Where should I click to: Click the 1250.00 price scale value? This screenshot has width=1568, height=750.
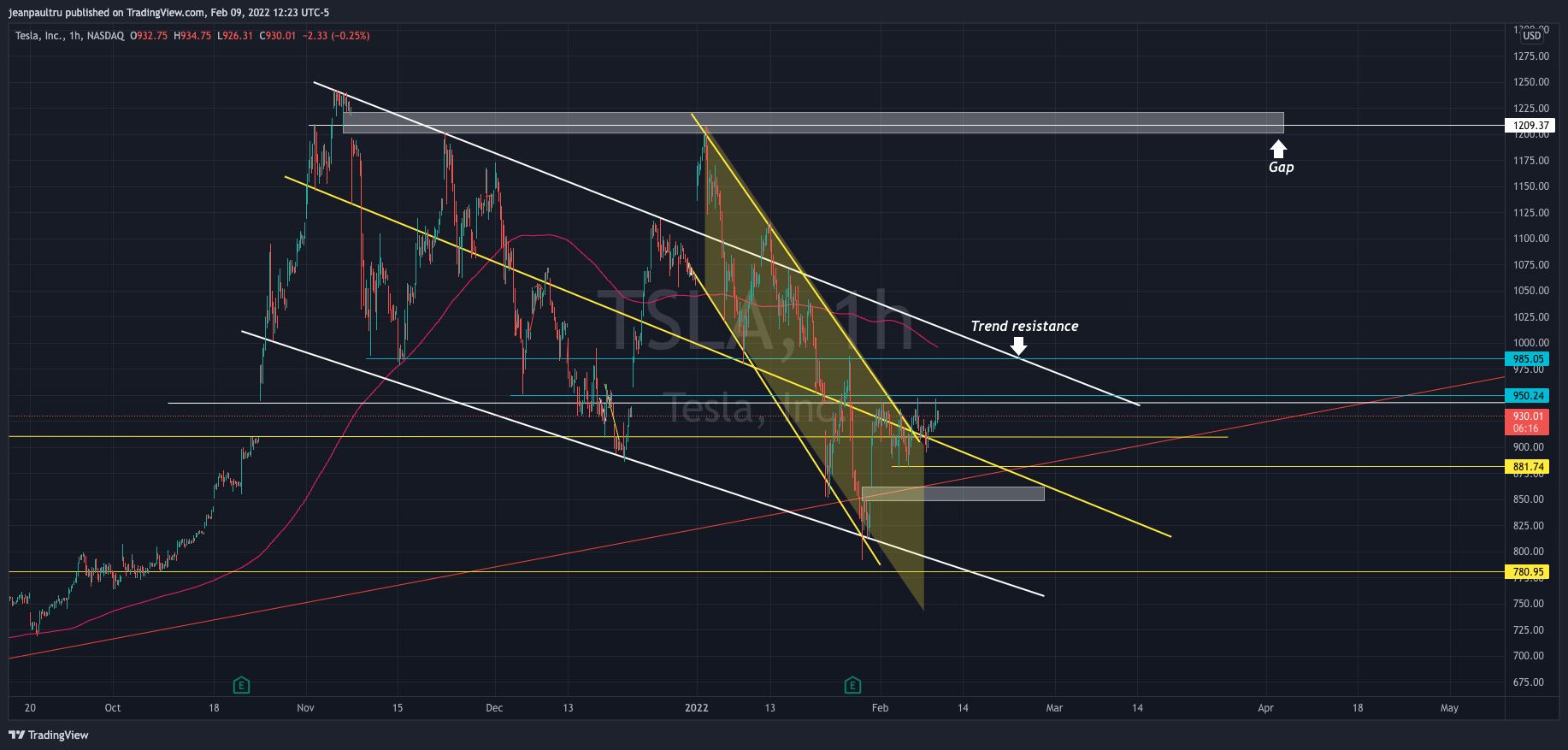click(1531, 82)
